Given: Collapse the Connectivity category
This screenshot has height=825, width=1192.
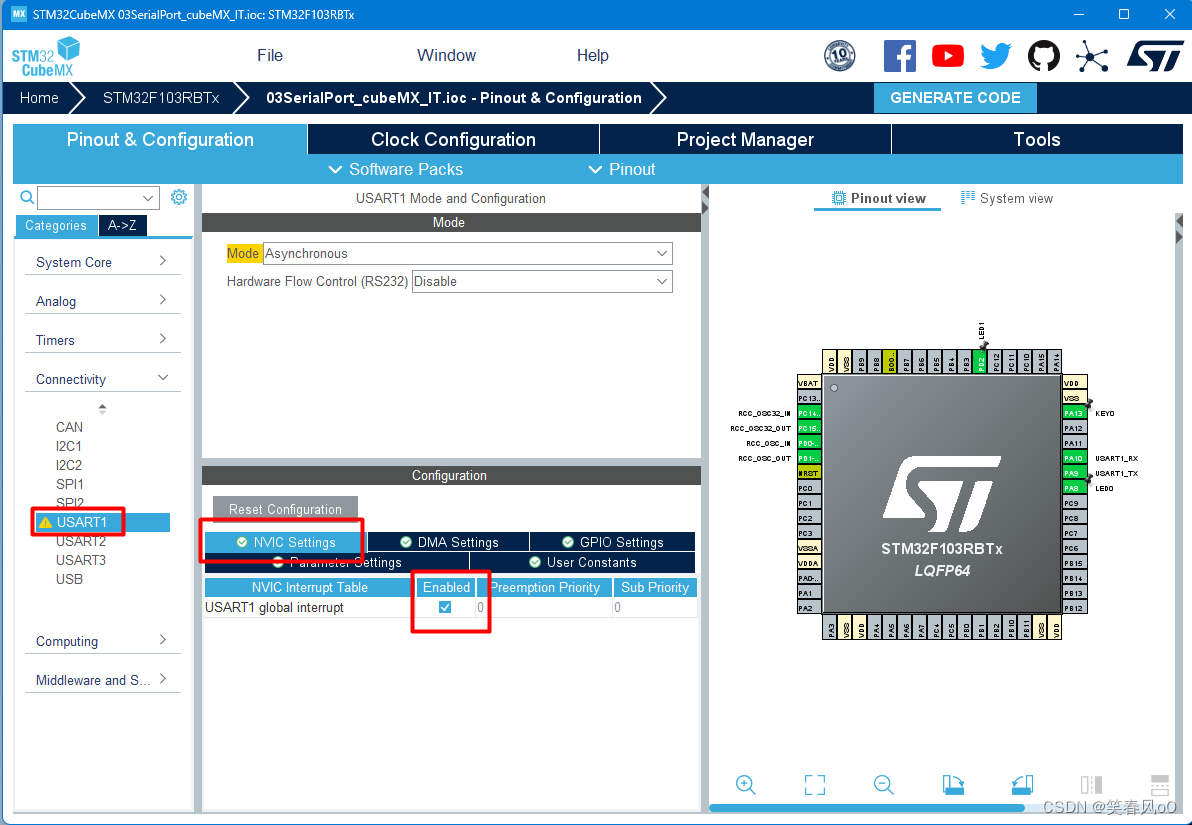Looking at the screenshot, I should tap(101, 379).
